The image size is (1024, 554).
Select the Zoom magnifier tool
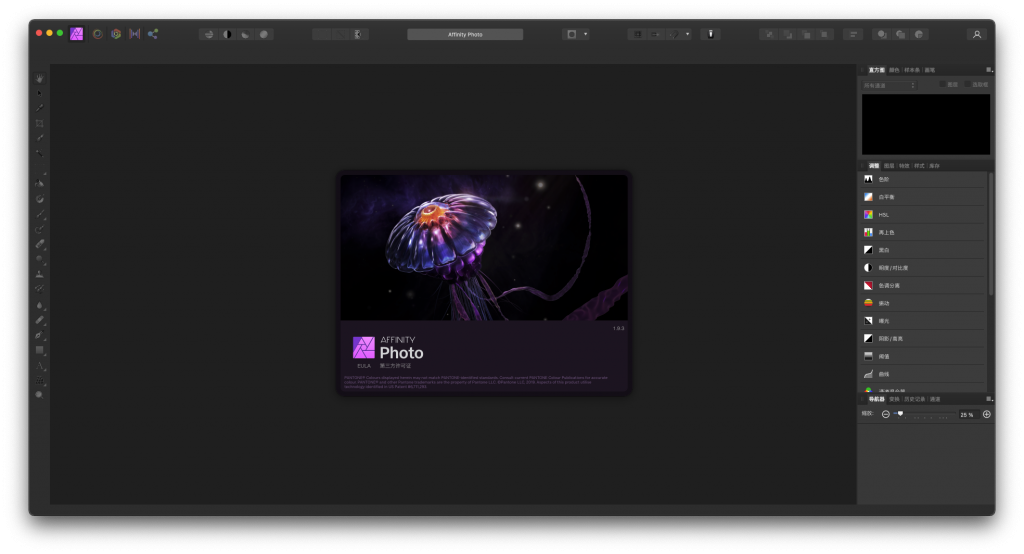pos(40,395)
